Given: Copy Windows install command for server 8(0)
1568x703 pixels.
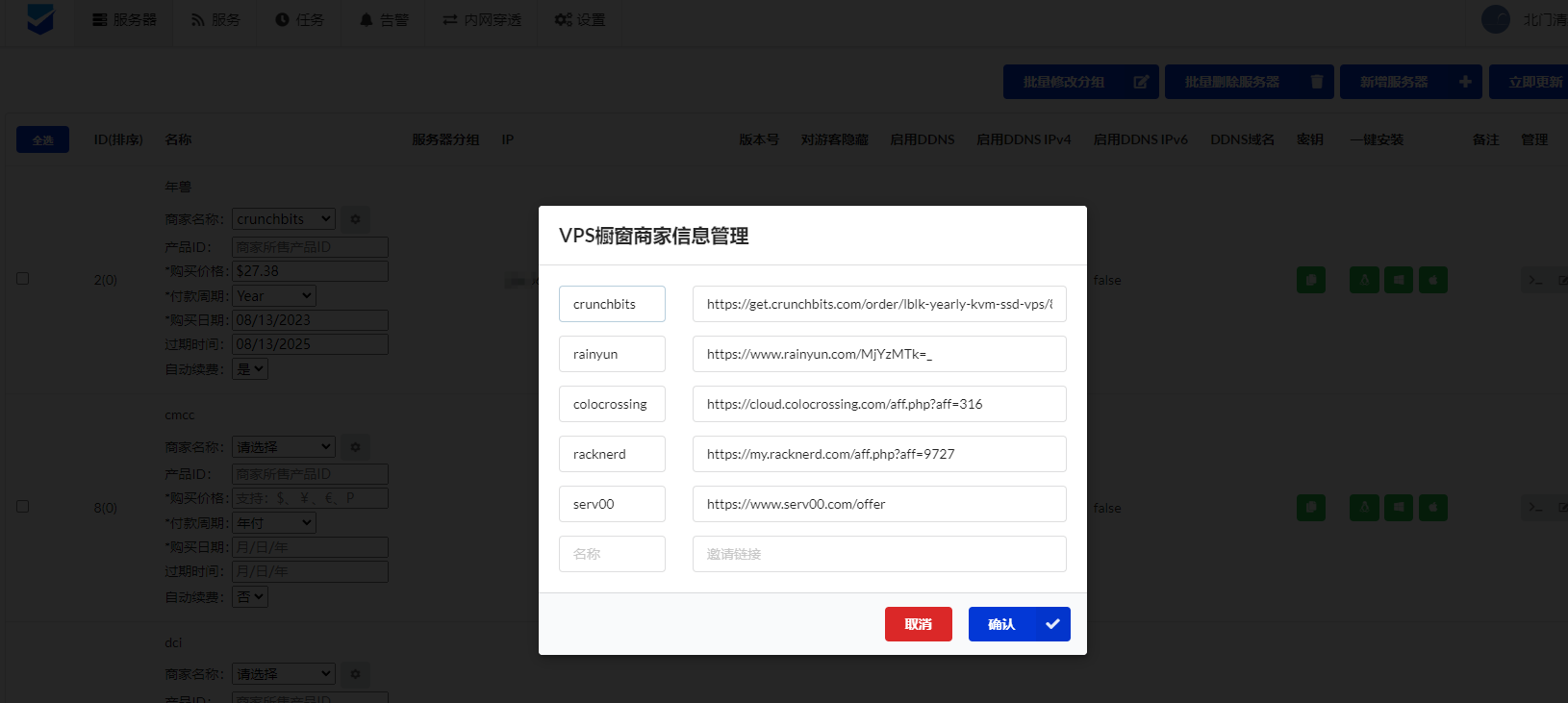Looking at the screenshot, I should pos(1399,508).
